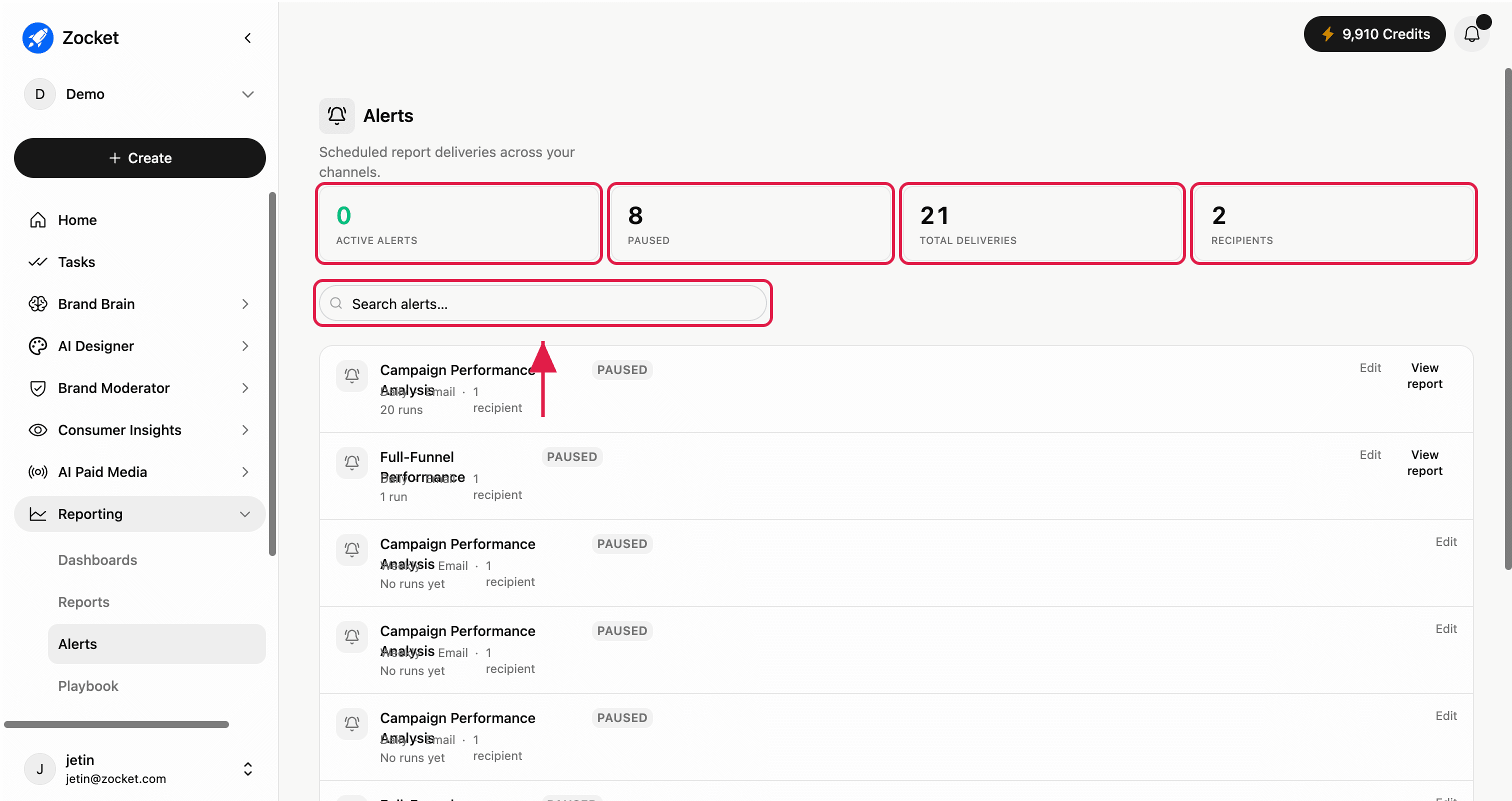Click the bell icon on the Full-Funnel Performance alert
This screenshot has width=1512, height=801.
coord(352,462)
